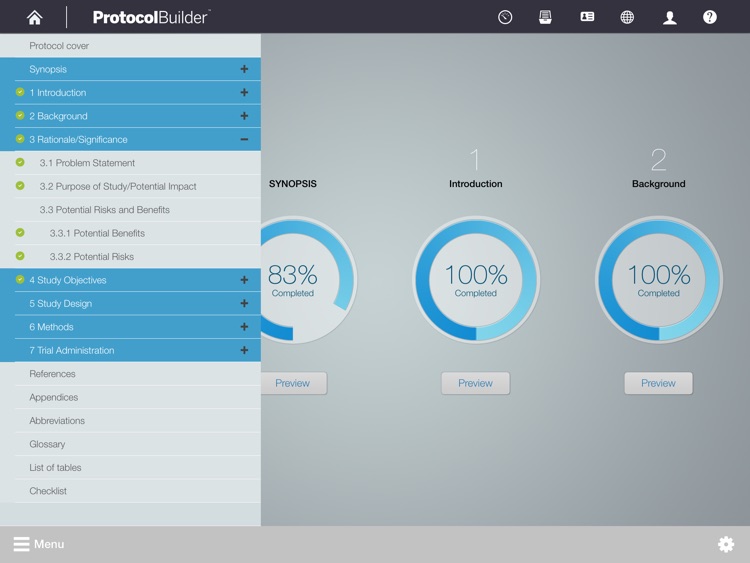Viewport: 750px width, 563px height.
Task: Click green checkmark beside 1 Introduction
Action: [x=20, y=92]
